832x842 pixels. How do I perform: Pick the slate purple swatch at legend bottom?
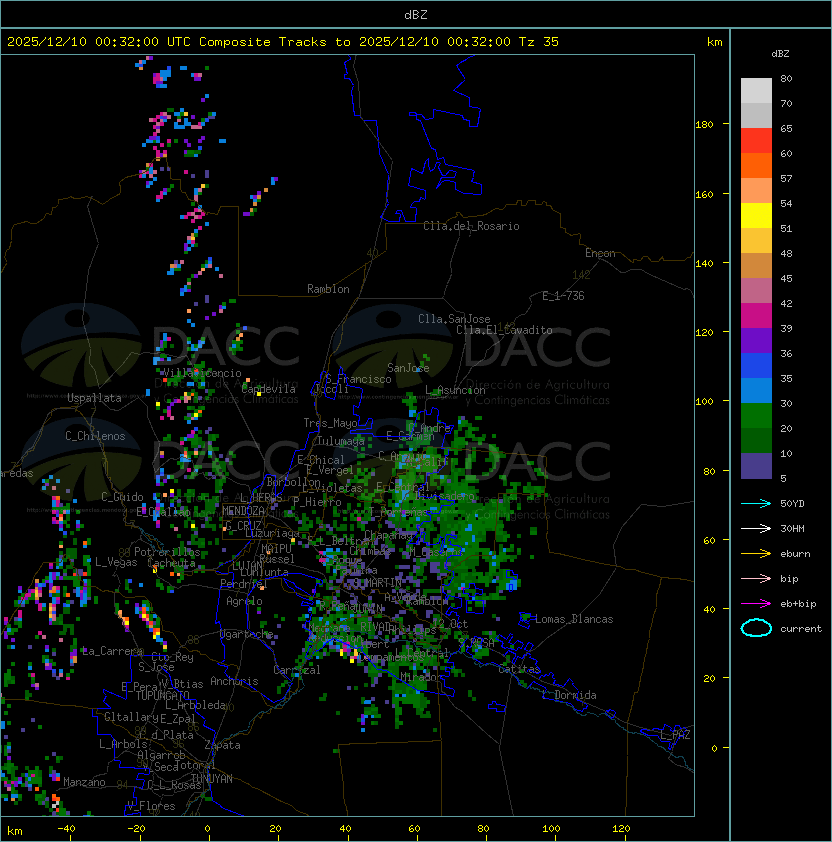tap(756, 466)
